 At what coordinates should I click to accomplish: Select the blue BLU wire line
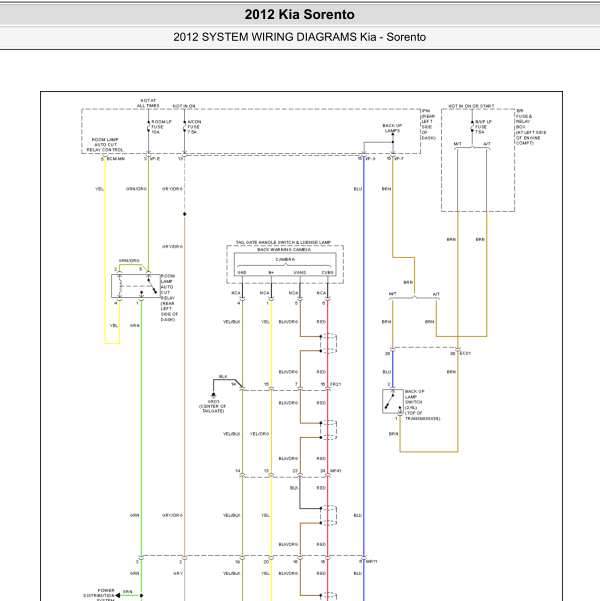click(x=364, y=379)
